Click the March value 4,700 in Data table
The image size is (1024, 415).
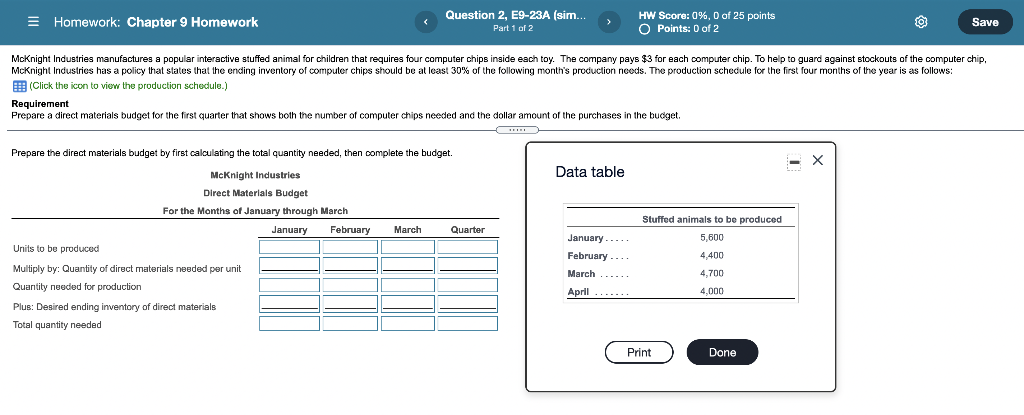click(x=712, y=273)
